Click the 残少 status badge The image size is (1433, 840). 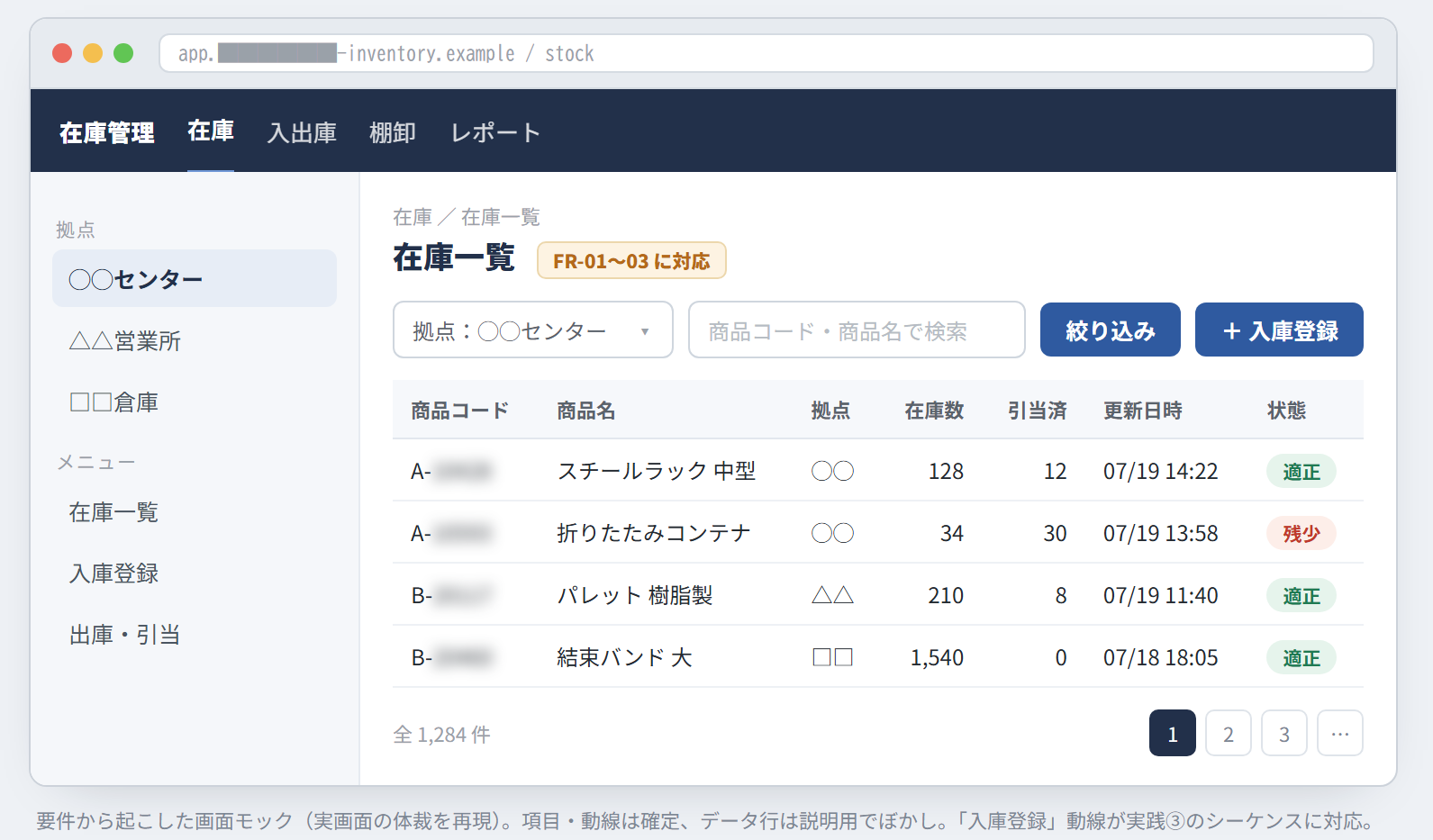click(x=1301, y=533)
